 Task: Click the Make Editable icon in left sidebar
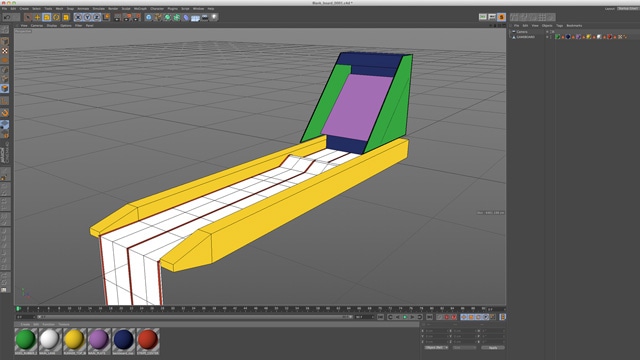(x=4, y=30)
